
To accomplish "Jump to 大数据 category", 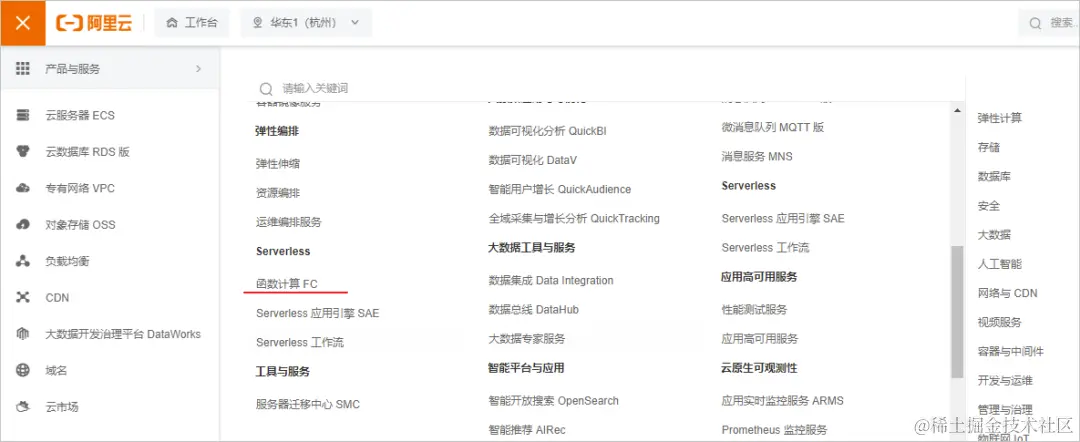I will tap(994, 235).
